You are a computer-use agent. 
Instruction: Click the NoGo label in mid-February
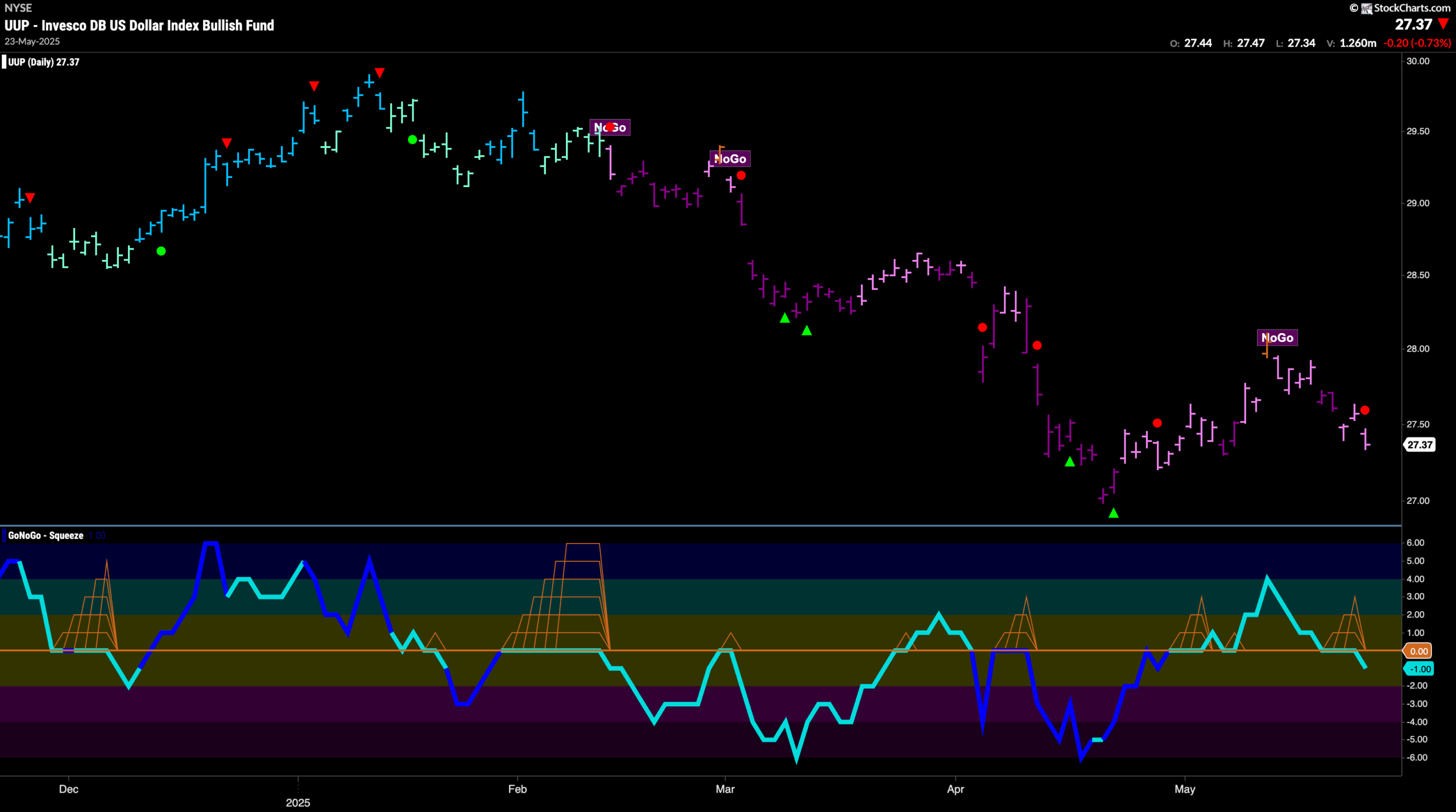pos(610,127)
